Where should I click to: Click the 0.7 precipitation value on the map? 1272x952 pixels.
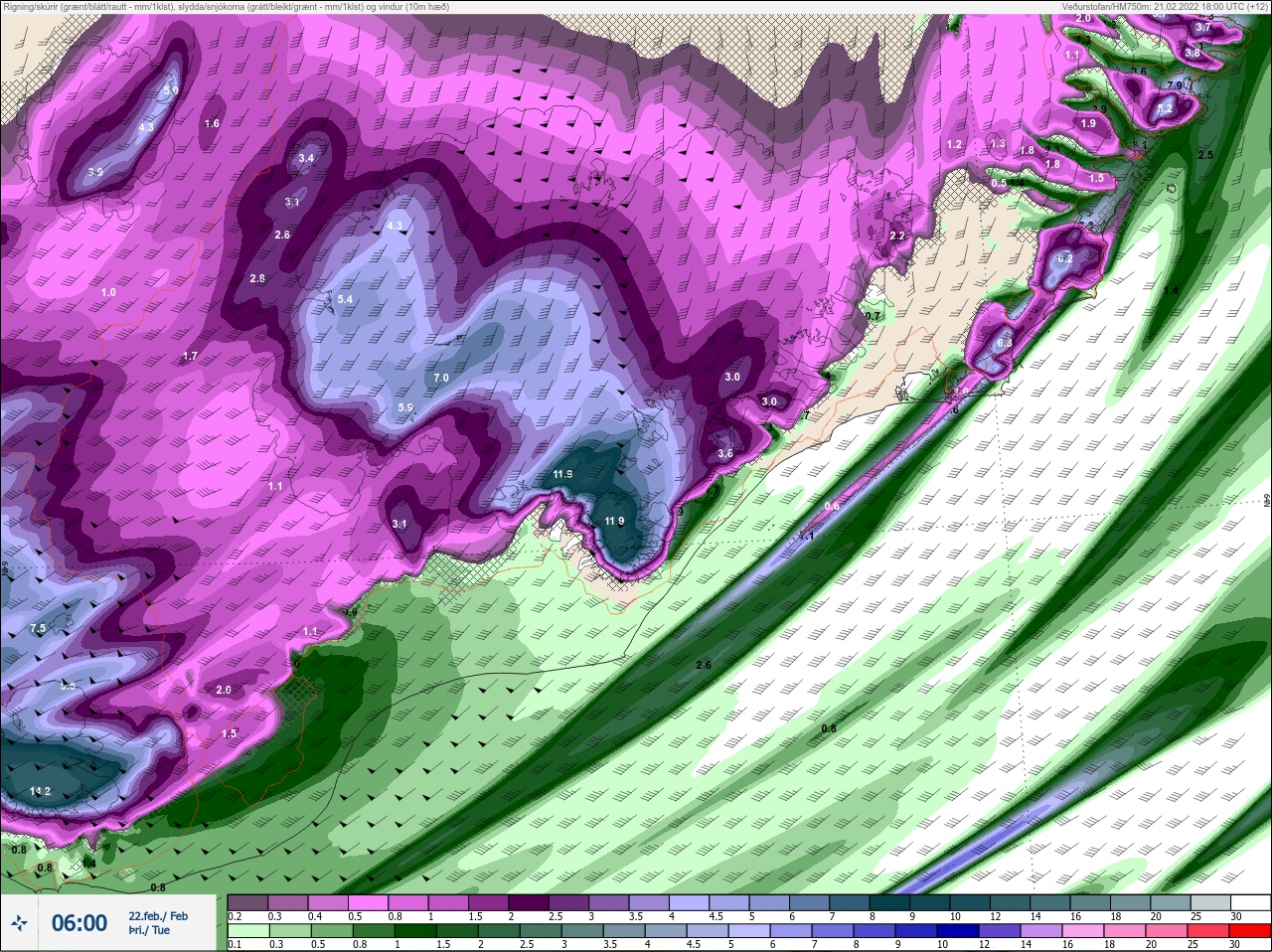pos(873,316)
